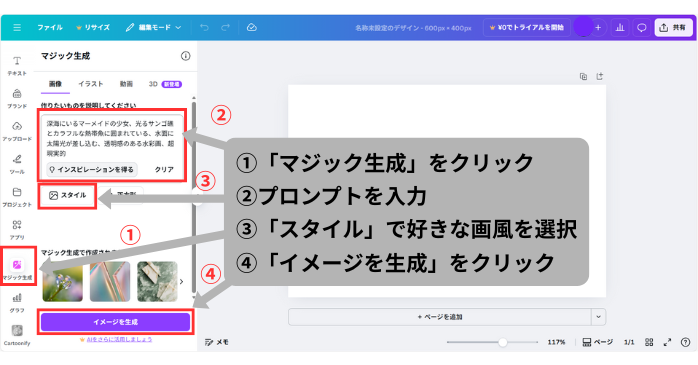Screen dimensions: 698x365
Task: Click the panel vertical scrollbar
Action: tap(194, 196)
